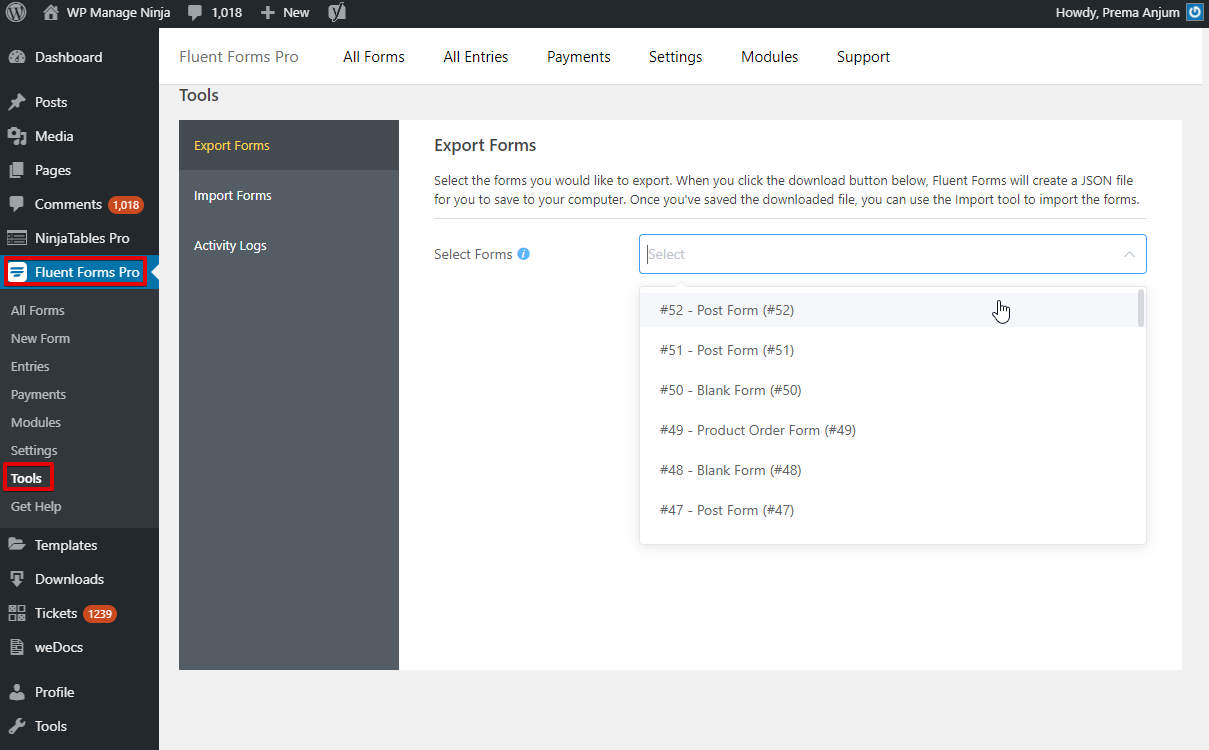This screenshot has width=1209, height=750.
Task: Click the dropdown list scrollbar
Action: (1141, 308)
